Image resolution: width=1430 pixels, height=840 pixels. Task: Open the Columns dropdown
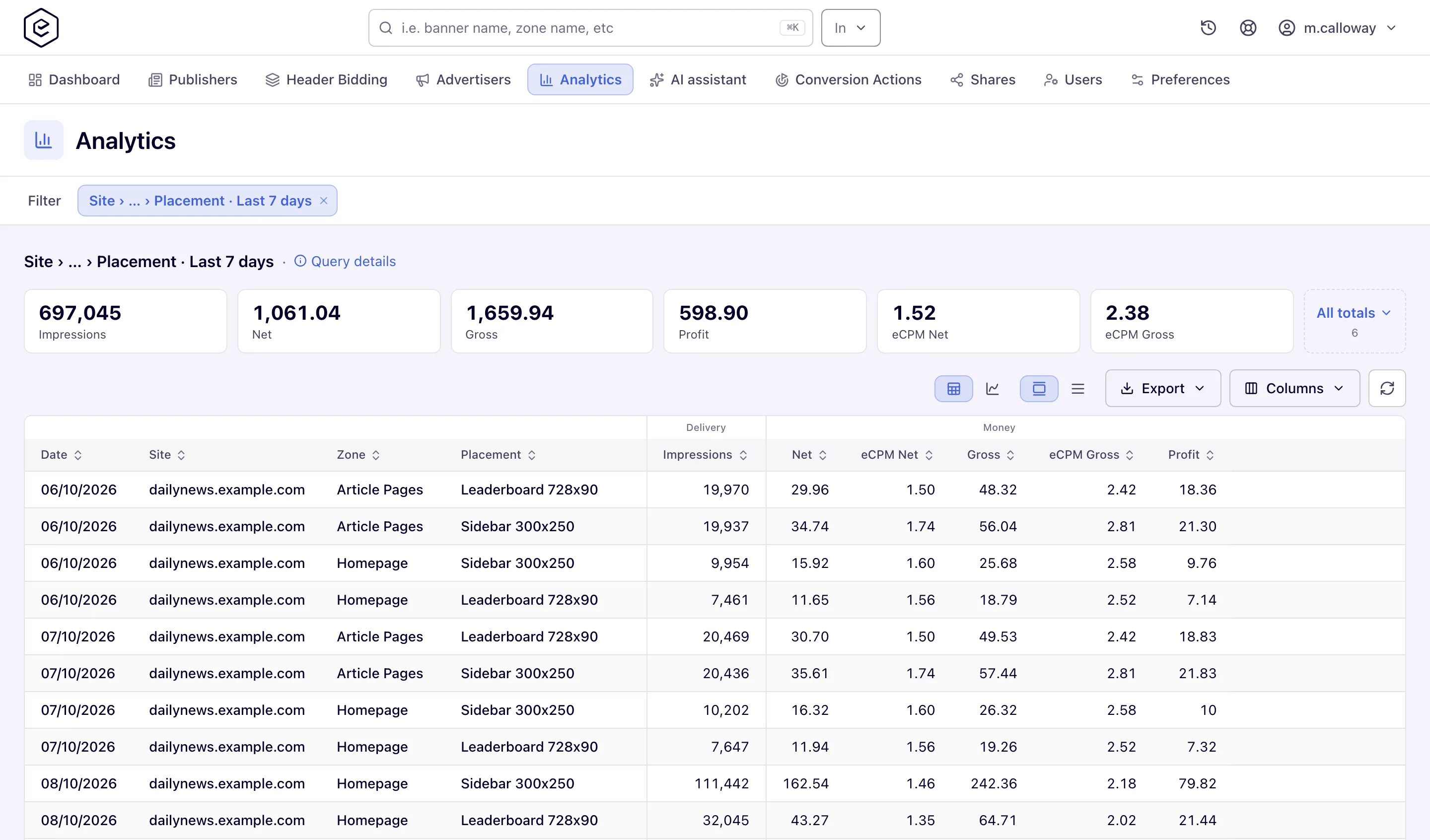[1294, 389]
